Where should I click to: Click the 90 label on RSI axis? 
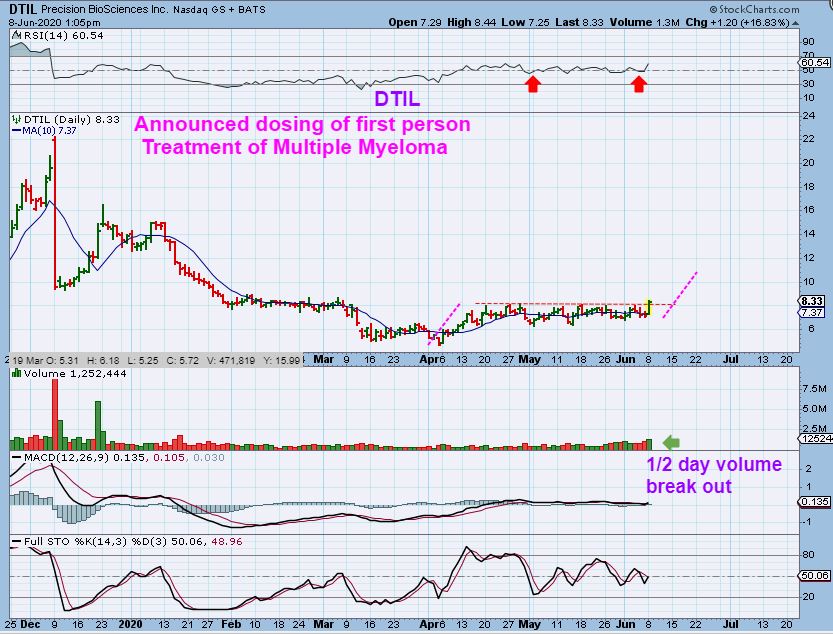[809, 42]
